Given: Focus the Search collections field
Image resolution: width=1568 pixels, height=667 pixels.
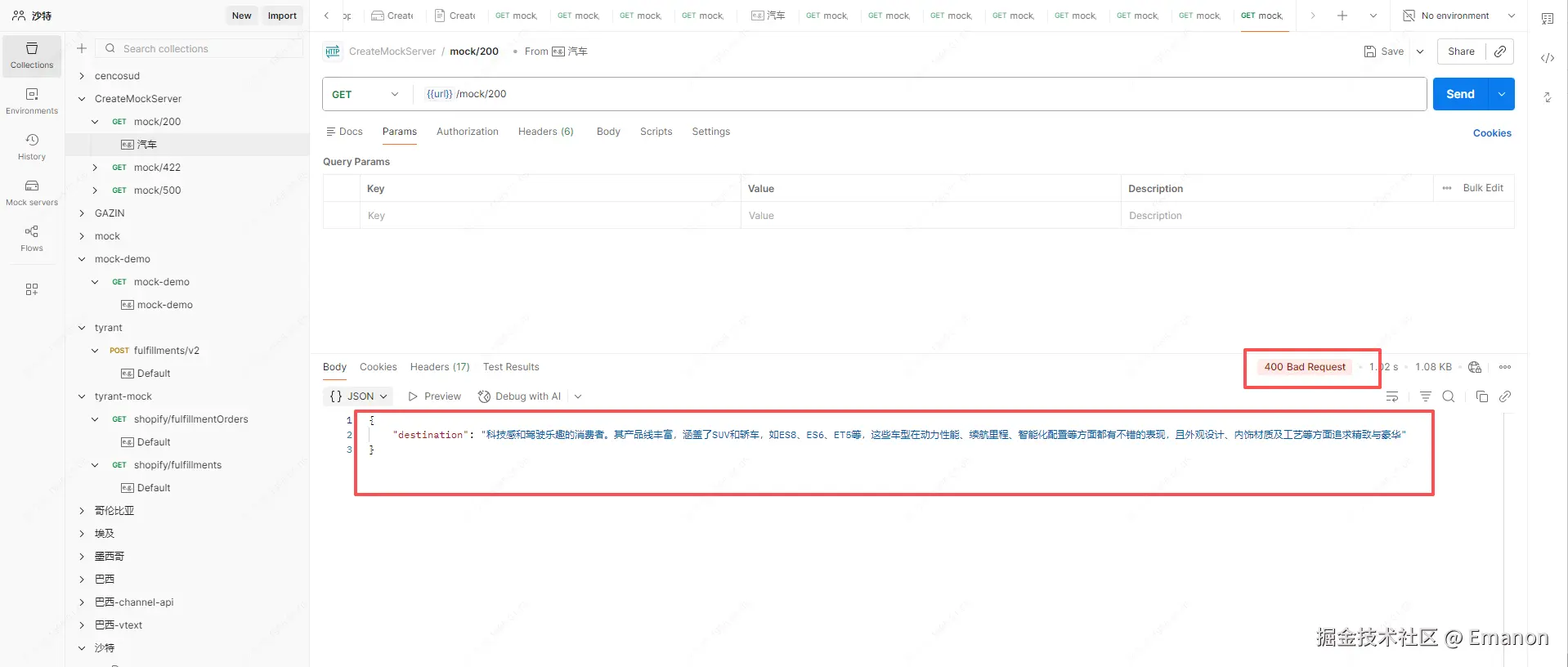Looking at the screenshot, I should pos(201,49).
